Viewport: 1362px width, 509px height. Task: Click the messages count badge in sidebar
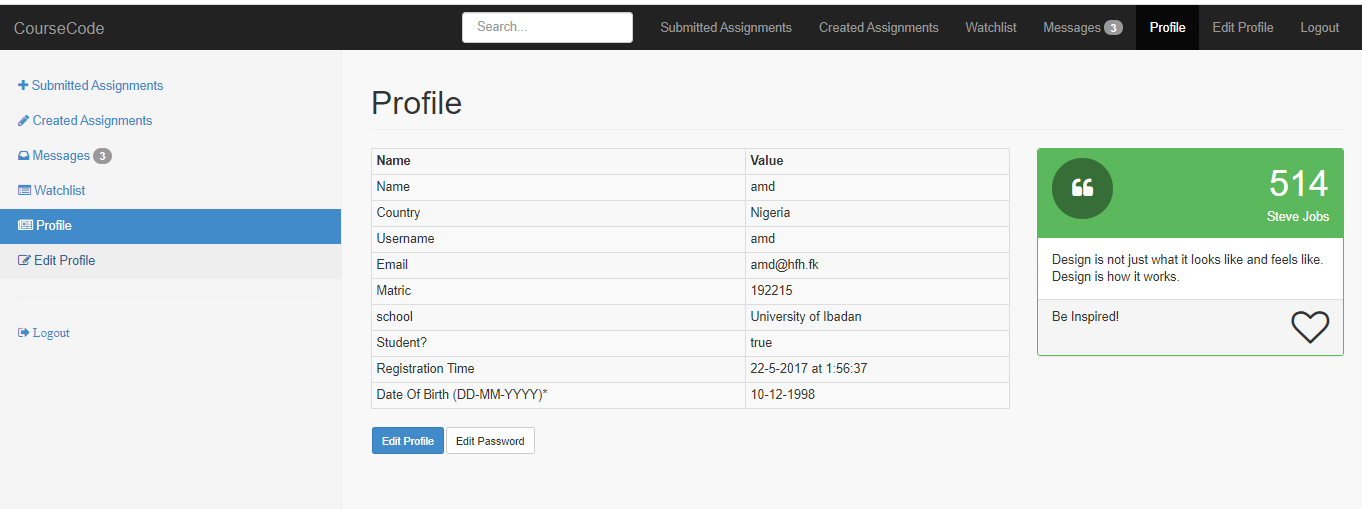click(x=102, y=156)
